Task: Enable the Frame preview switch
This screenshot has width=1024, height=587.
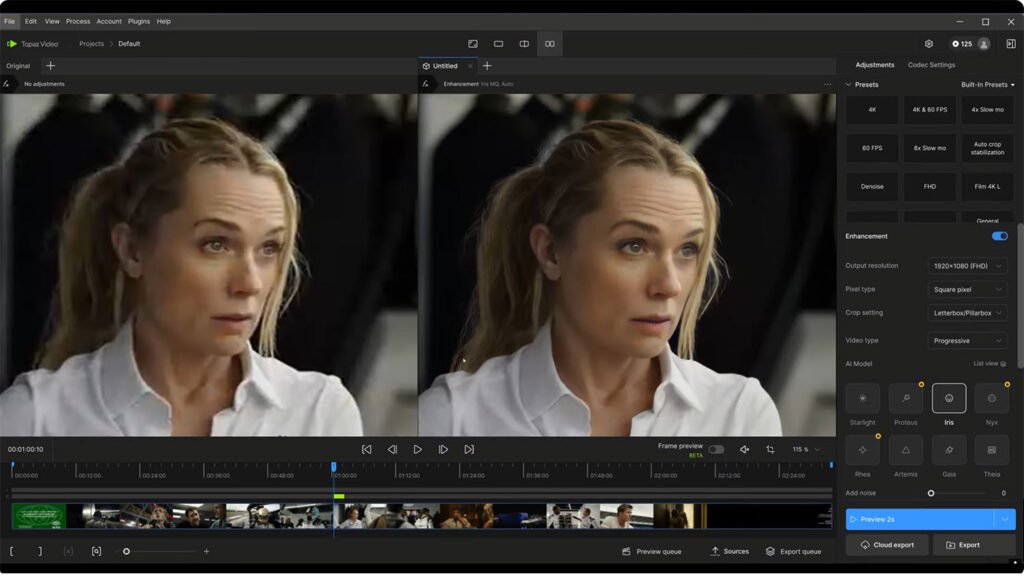Action: pos(716,449)
